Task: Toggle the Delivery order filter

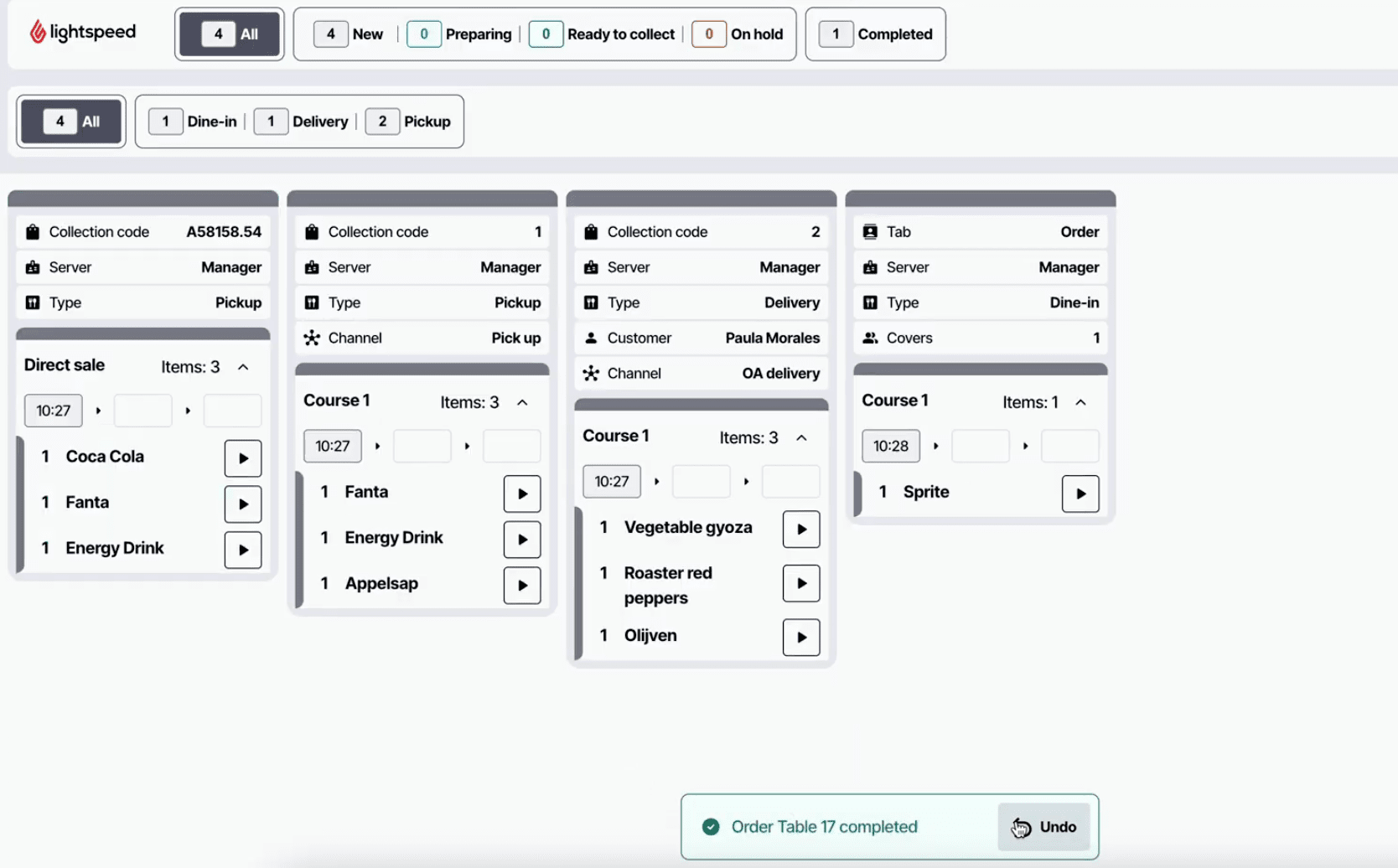Action: [x=301, y=121]
